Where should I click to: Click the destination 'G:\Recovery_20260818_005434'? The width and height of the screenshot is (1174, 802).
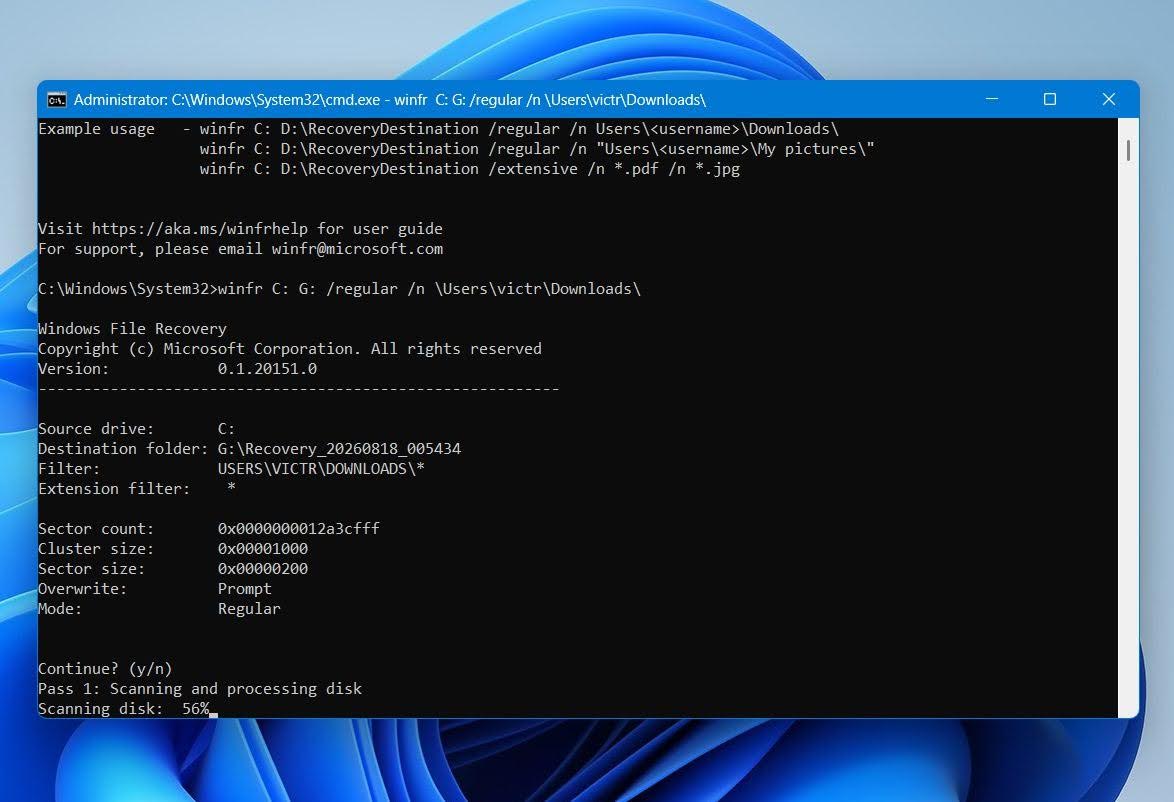pos(339,449)
